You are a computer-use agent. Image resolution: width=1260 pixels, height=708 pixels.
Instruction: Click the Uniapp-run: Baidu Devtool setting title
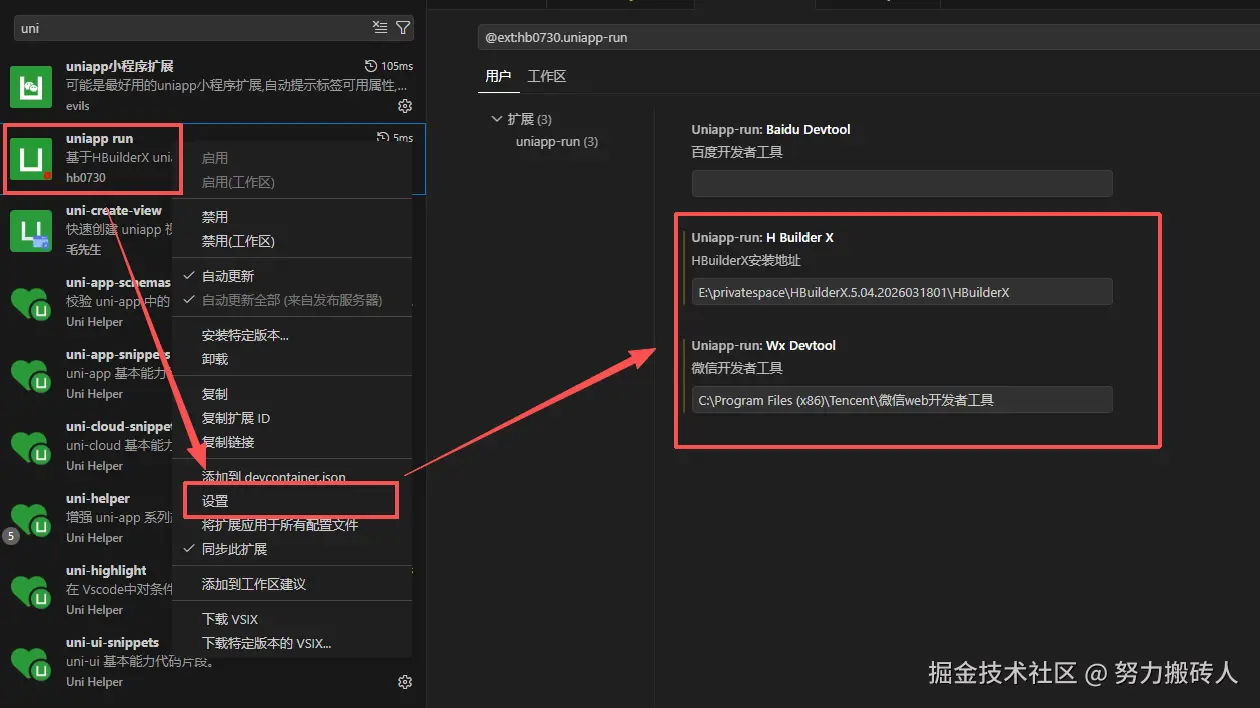pyautogui.click(x=771, y=130)
